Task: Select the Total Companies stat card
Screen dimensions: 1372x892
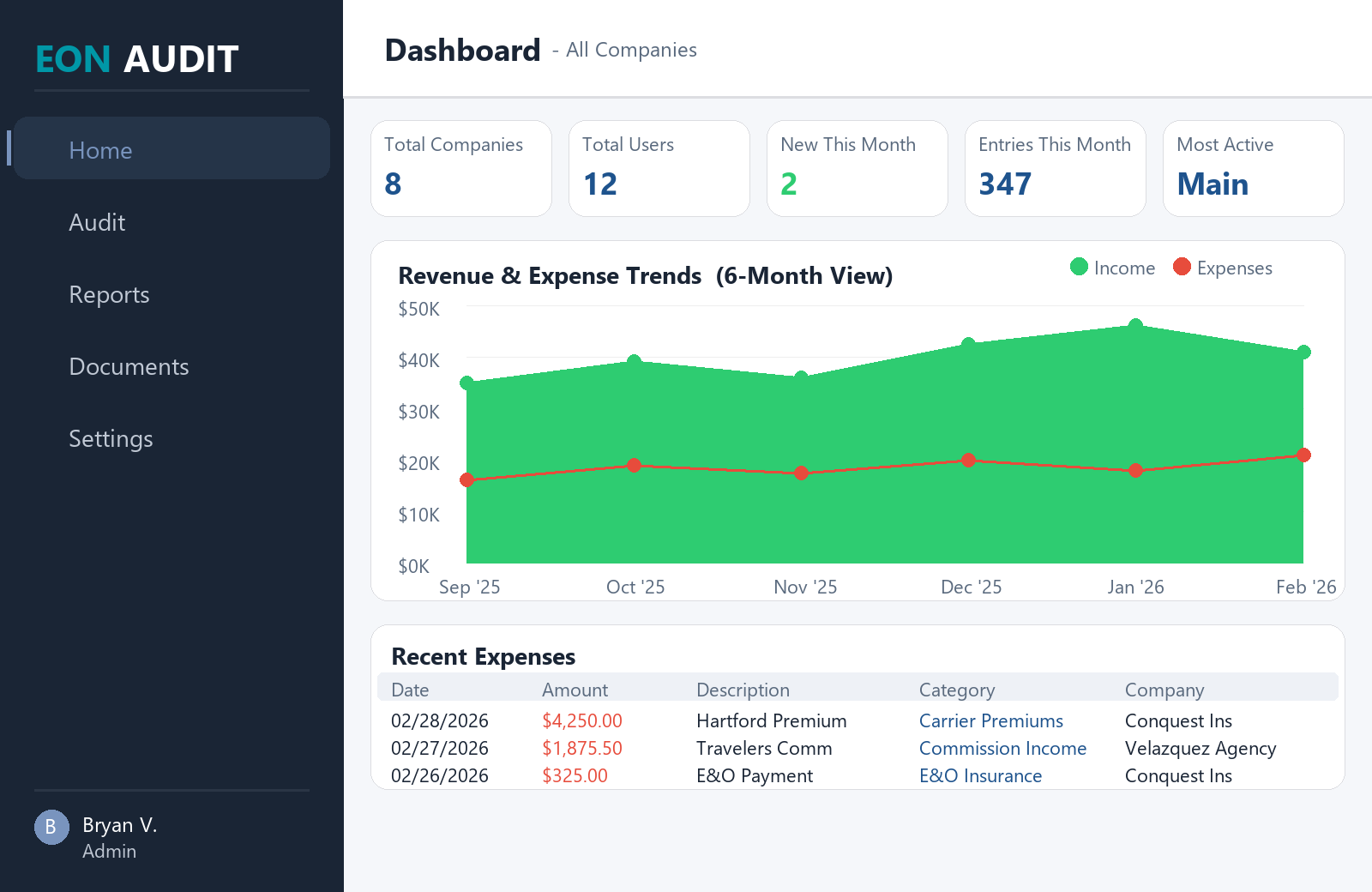Action: 460,168
